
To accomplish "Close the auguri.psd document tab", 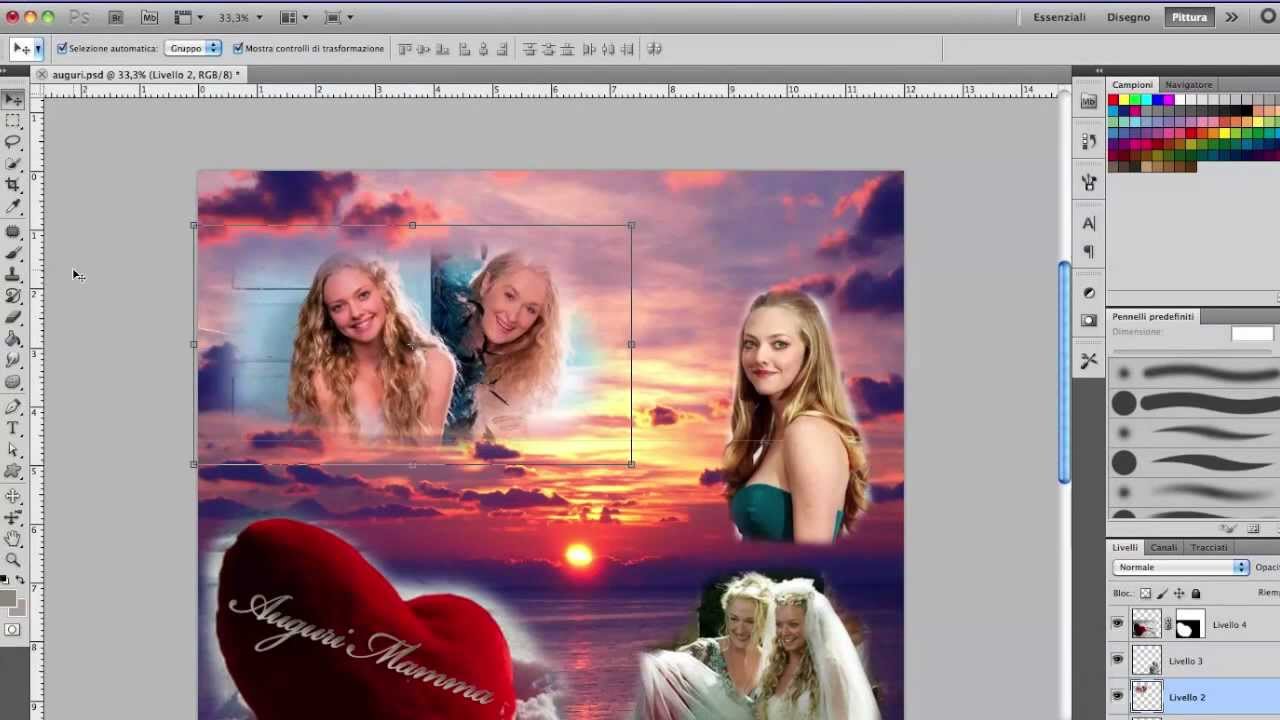I will click(41, 74).
